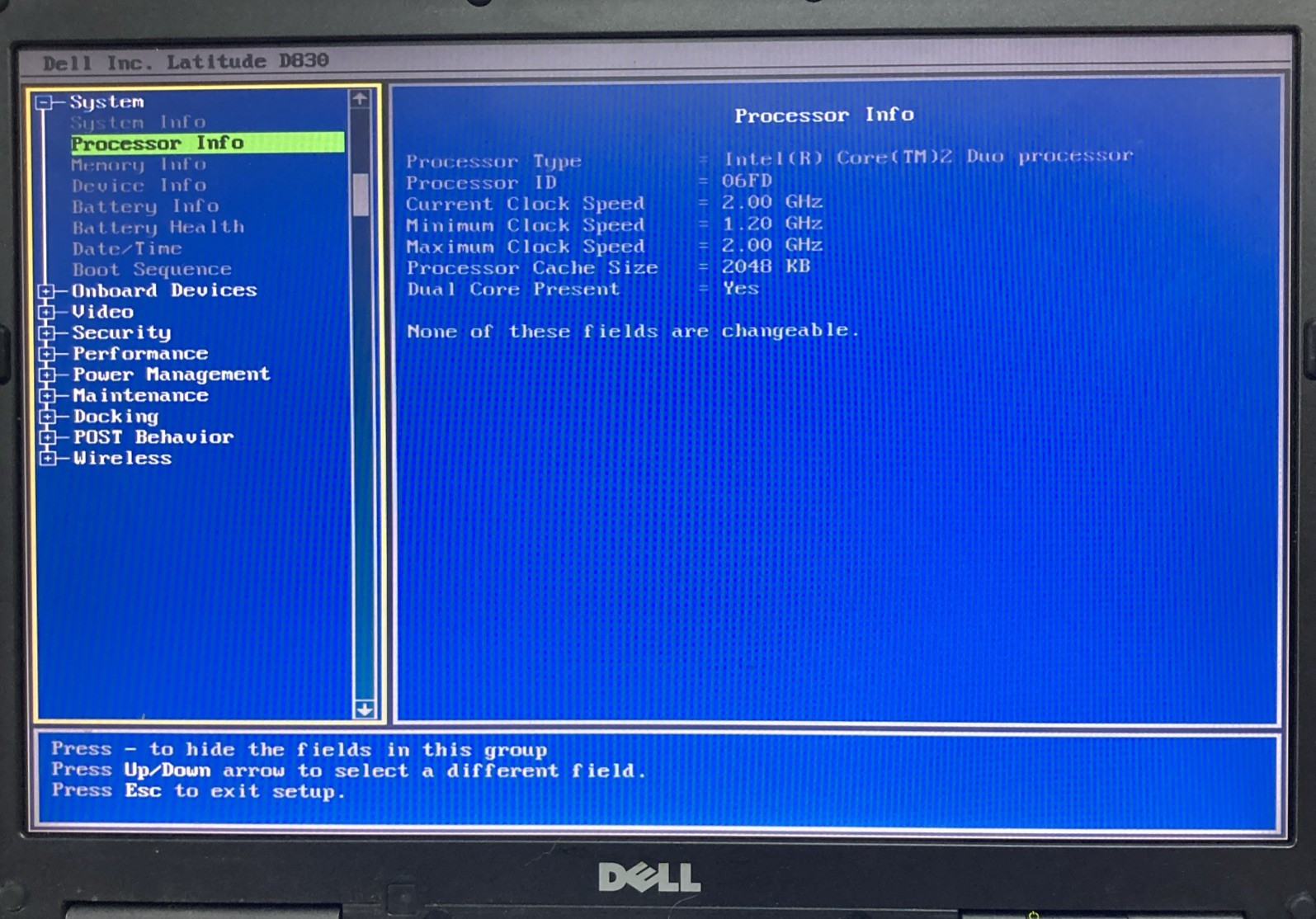The width and height of the screenshot is (1316, 919).
Task: Select the POST Behavior label
Action: click(153, 437)
